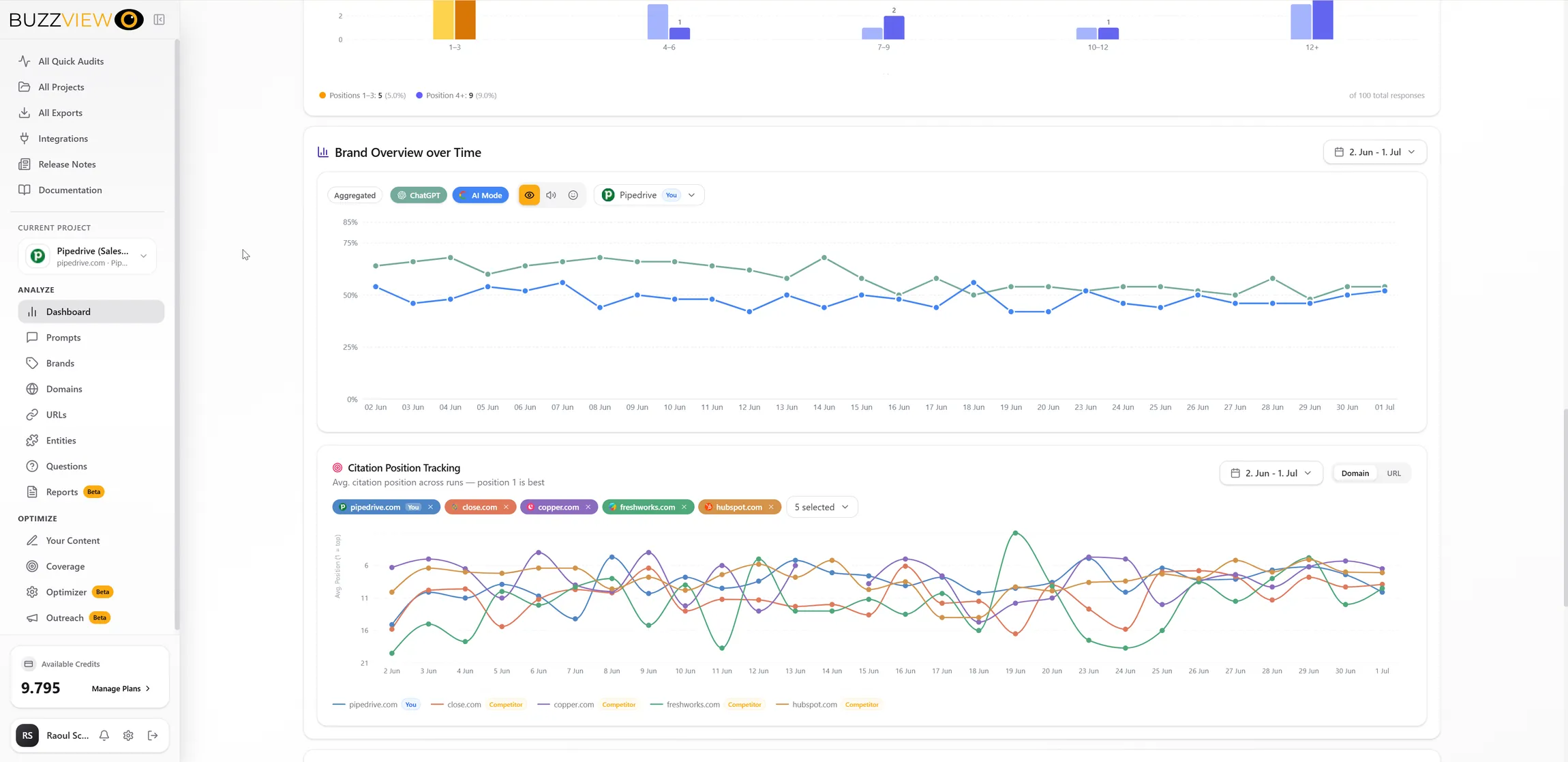Click the 14 Jun ChatGPT data point
The image size is (1568, 762).
click(824, 258)
